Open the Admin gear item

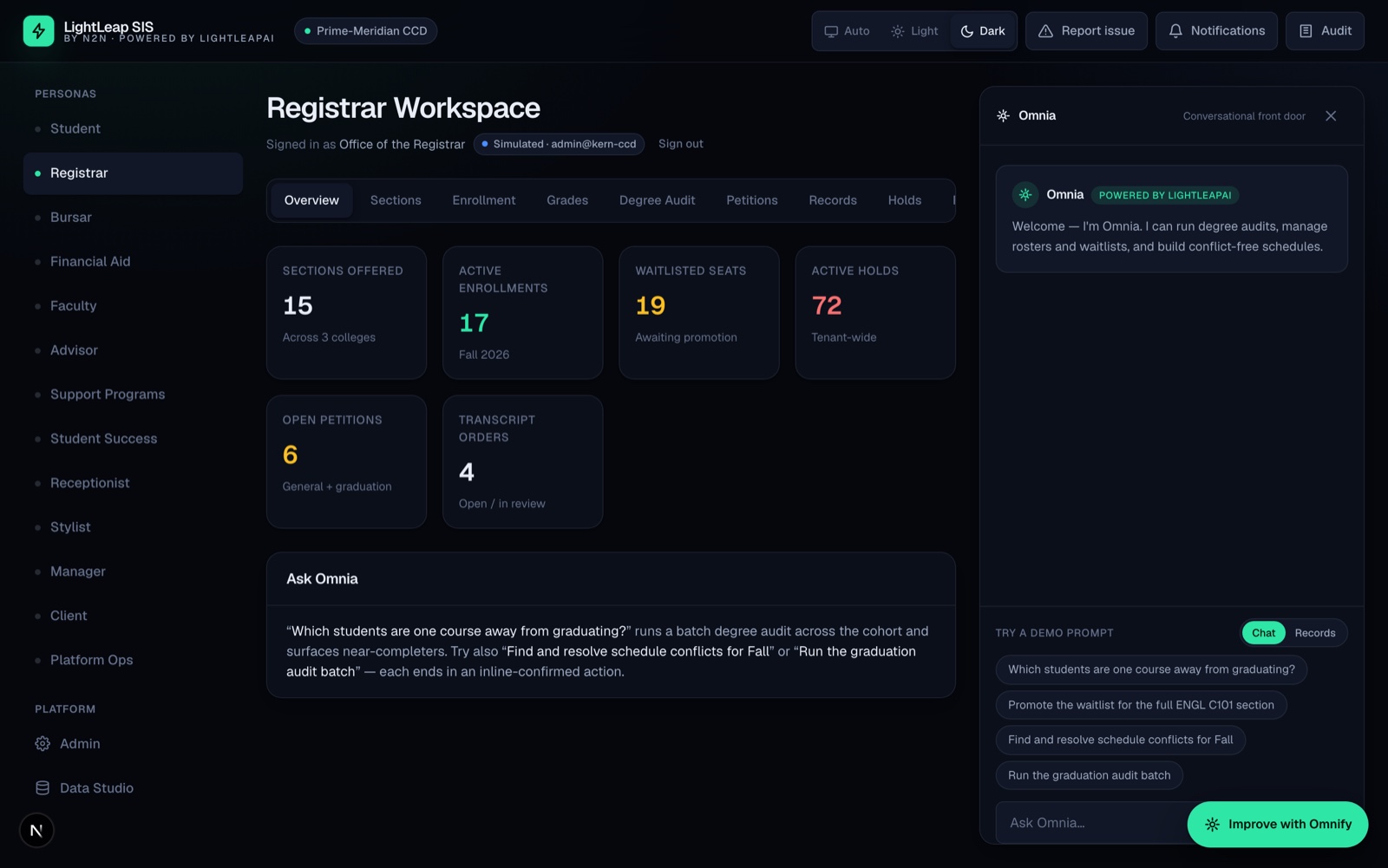(133, 744)
